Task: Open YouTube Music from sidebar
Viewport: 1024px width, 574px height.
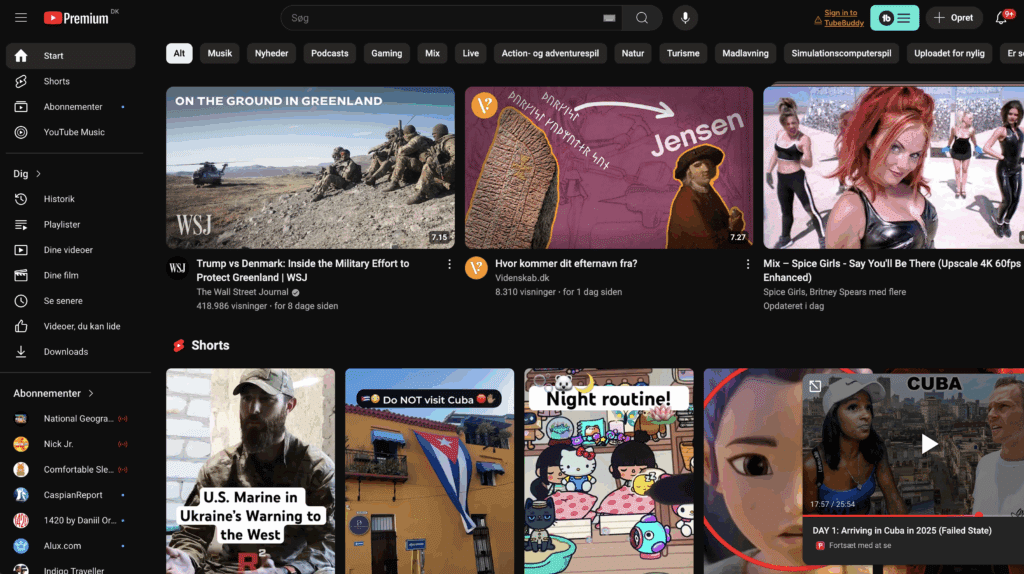Action: tap(71, 133)
